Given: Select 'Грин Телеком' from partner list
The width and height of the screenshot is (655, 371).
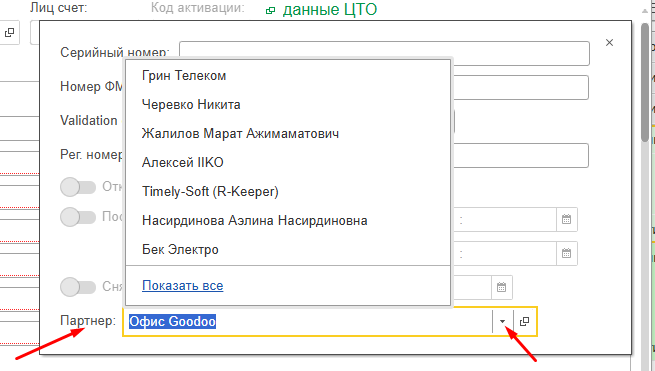Looking at the screenshot, I should [x=288, y=76].
